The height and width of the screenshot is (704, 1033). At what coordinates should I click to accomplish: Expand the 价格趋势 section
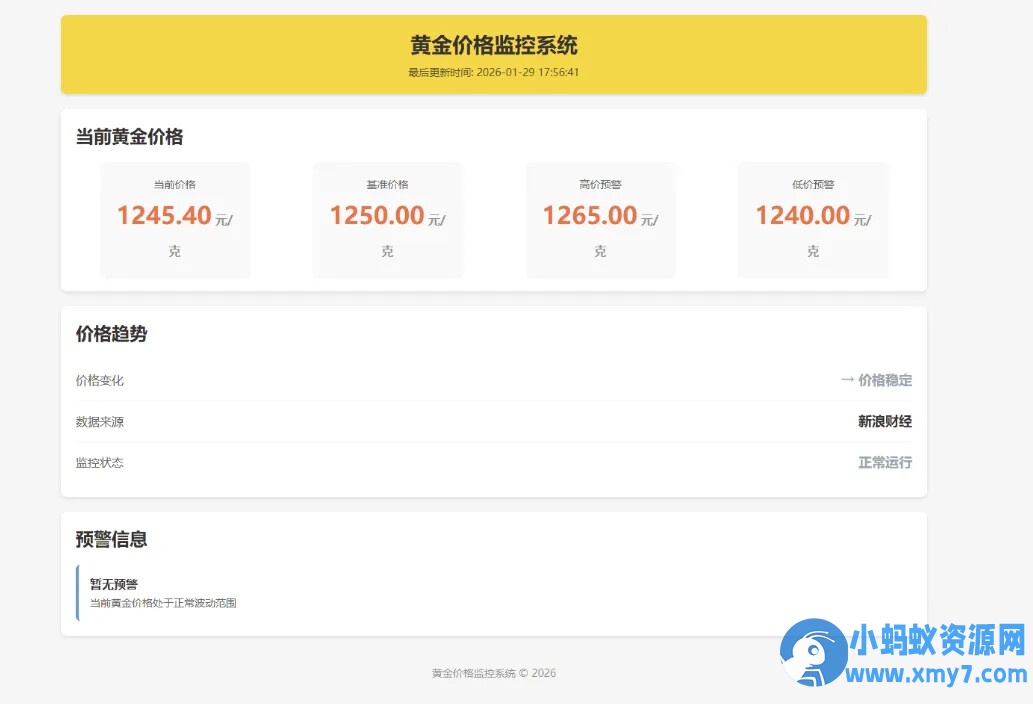(111, 334)
